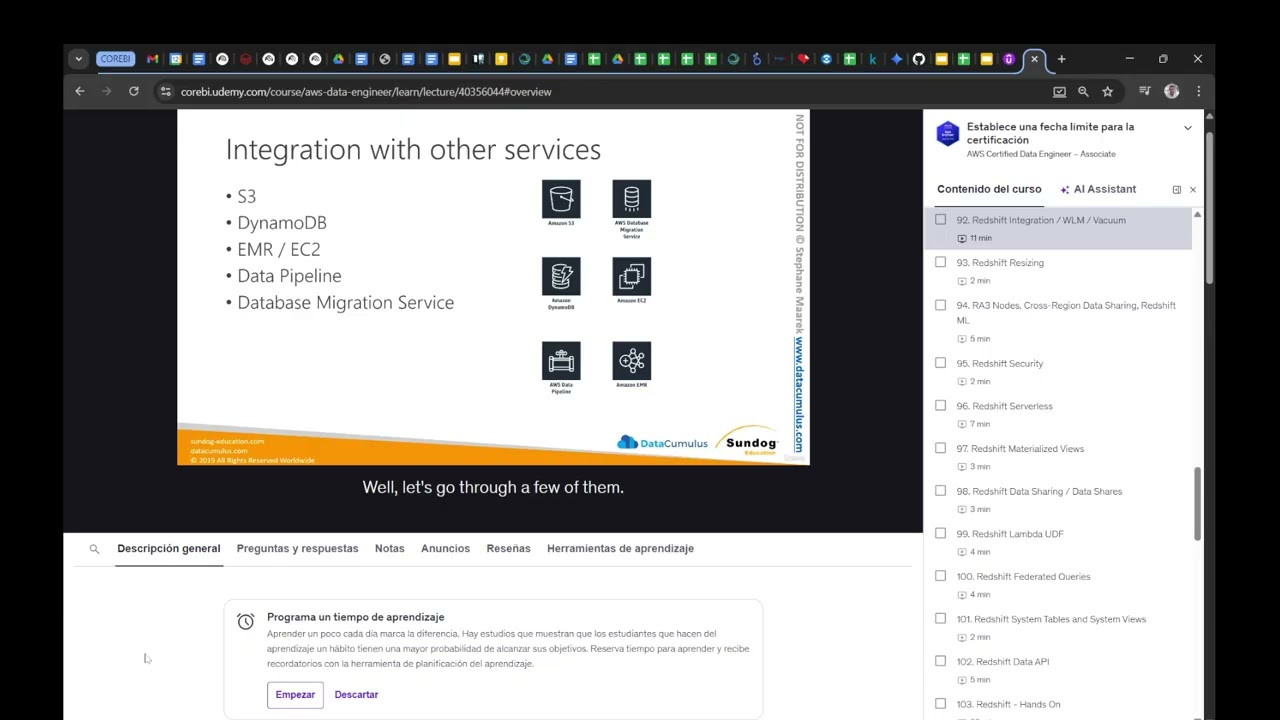The width and height of the screenshot is (1280, 720).
Task: Click the sidebar scroll-up arrow
Action: pos(1197,215)
